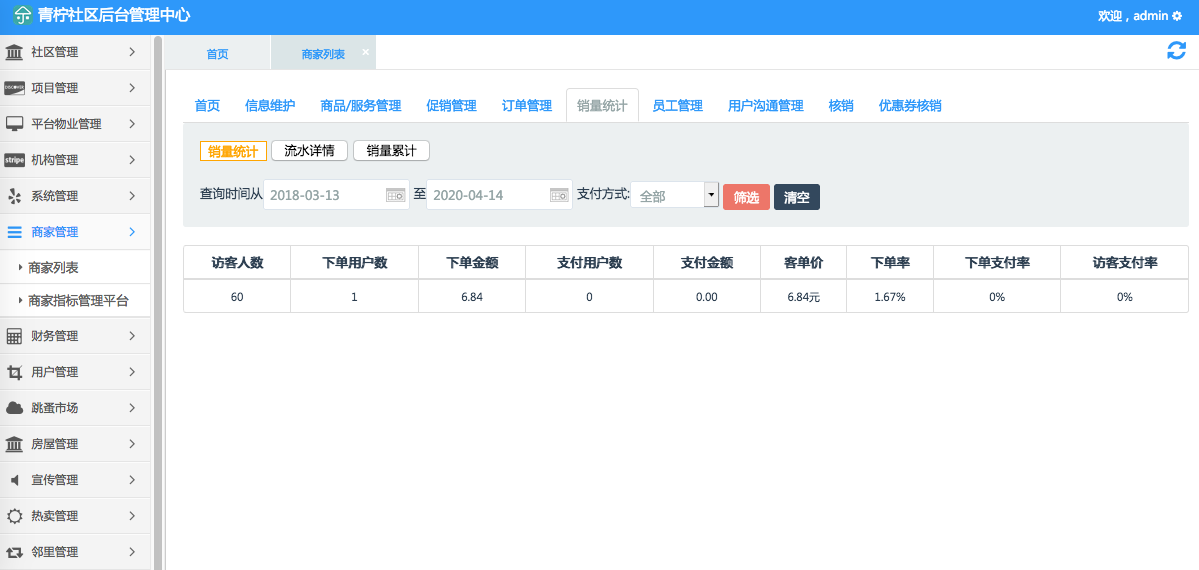The width and height of the screenshot is (1199, 570).
Task: Click the 邻里管理 retweet arrows icon
Action: 14,552
